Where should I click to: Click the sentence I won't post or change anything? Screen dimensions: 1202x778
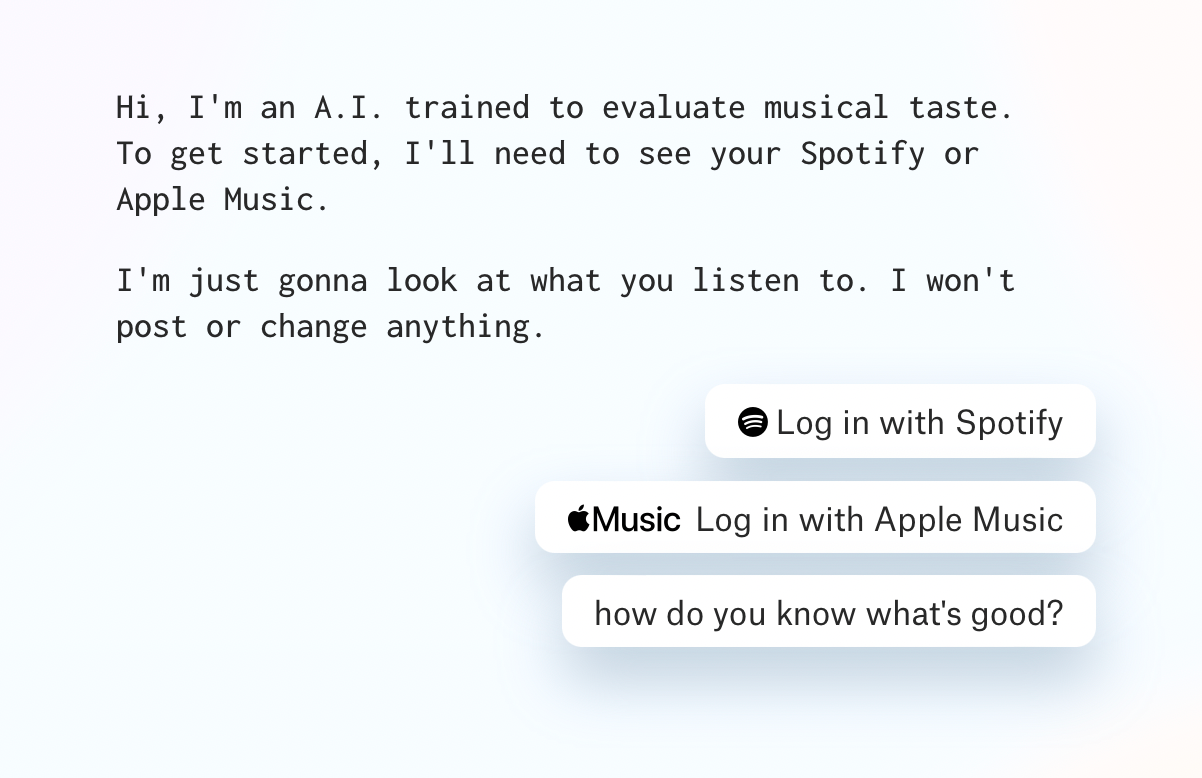tap(566, 303)
